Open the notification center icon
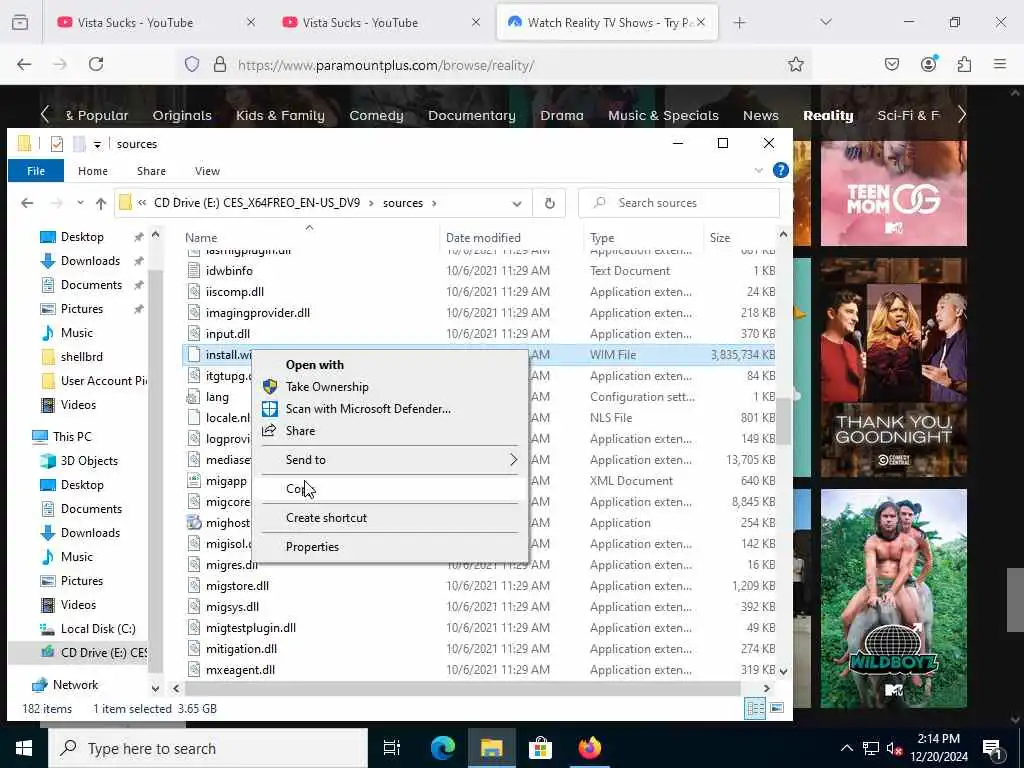This screenshot has height=768, width=1024. tap(993, 748)
